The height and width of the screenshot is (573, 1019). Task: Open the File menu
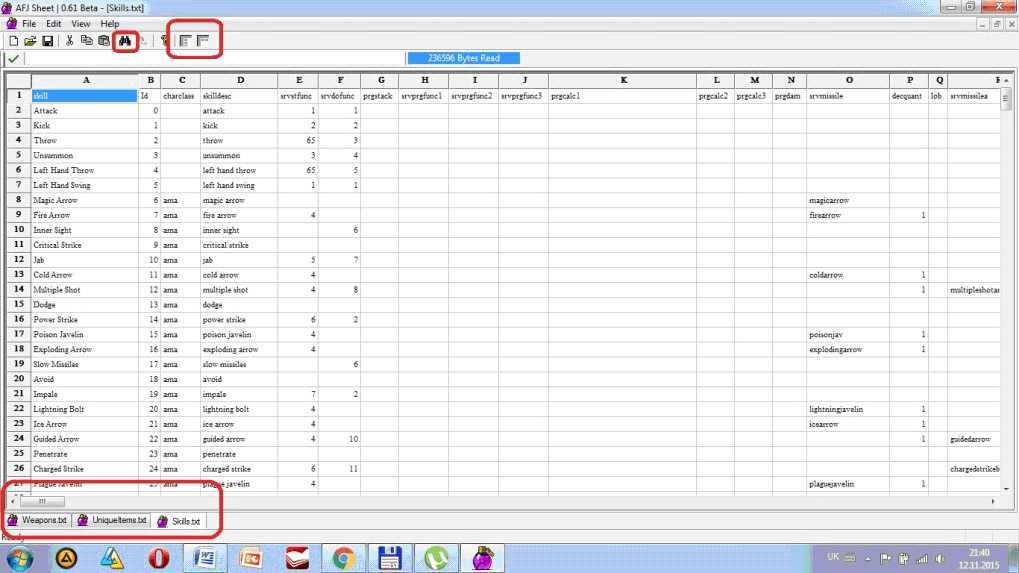tap(28, 23)
